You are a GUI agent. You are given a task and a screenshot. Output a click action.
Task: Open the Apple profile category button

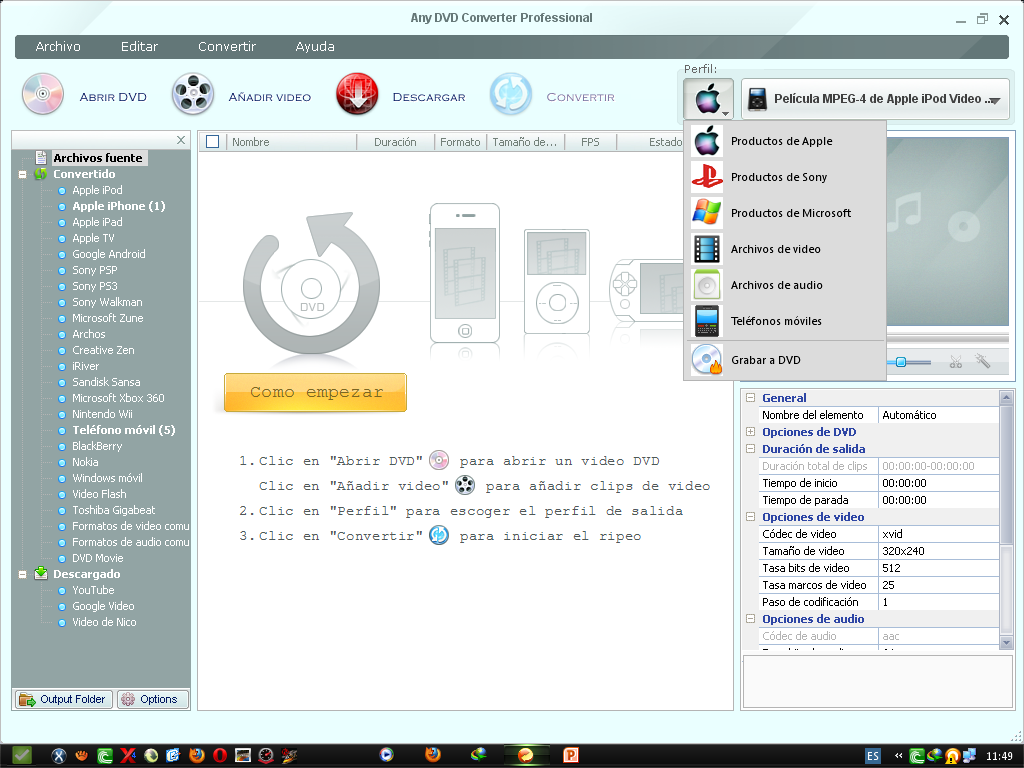click(x=709, y=99)
